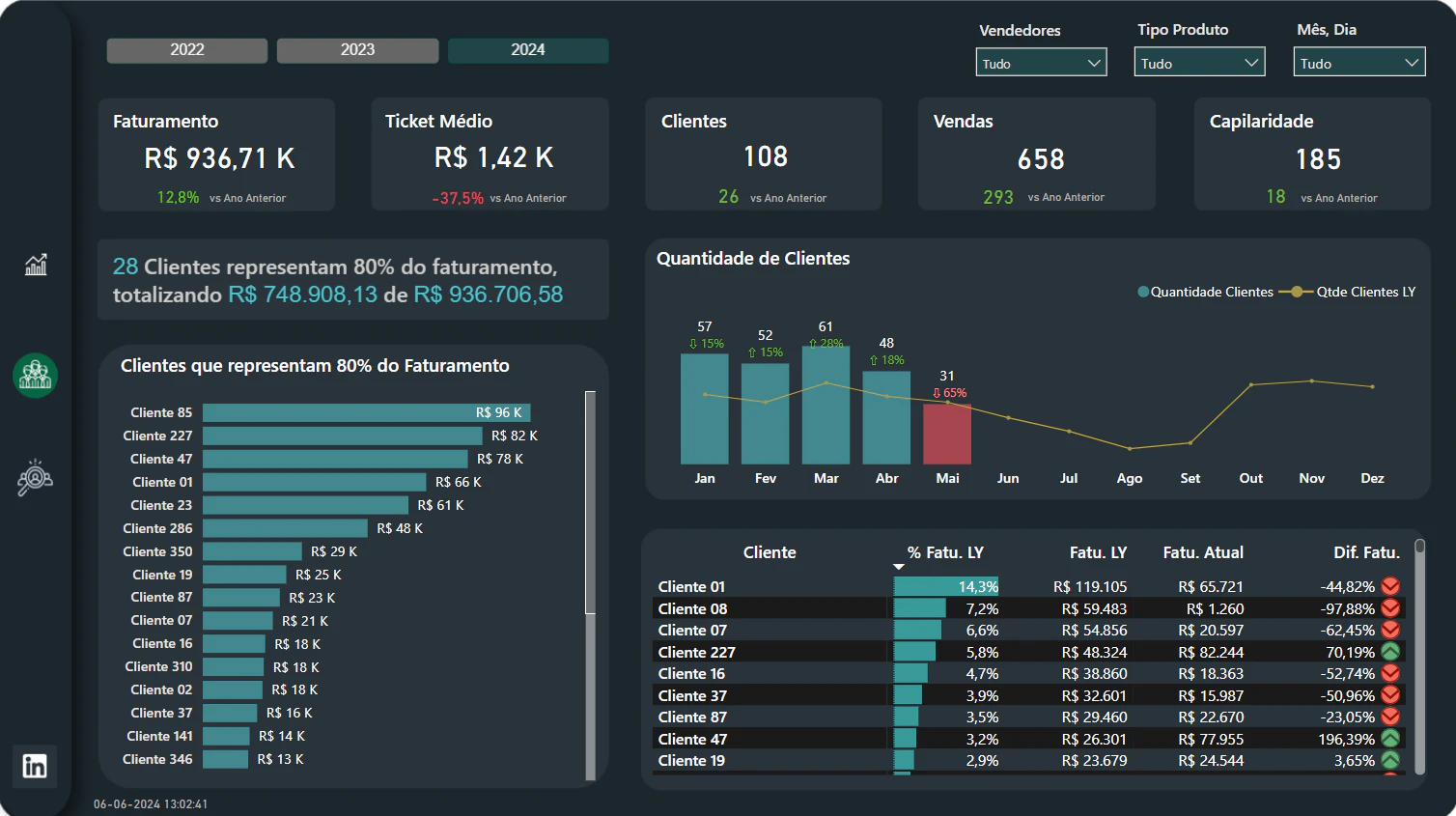Select the Cliente 01 bar worth R$ 66 K
Viewport: 1456px width, 816px height.
[315, 482]
